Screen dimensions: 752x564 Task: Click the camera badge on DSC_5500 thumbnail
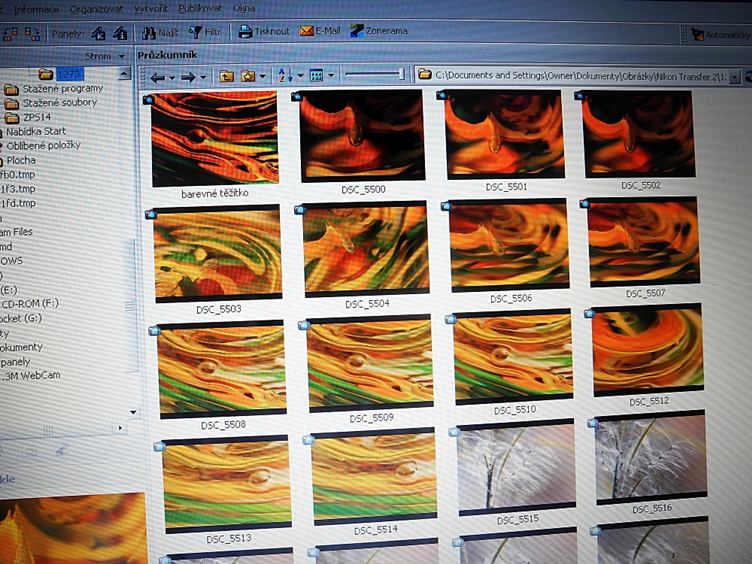296,97
